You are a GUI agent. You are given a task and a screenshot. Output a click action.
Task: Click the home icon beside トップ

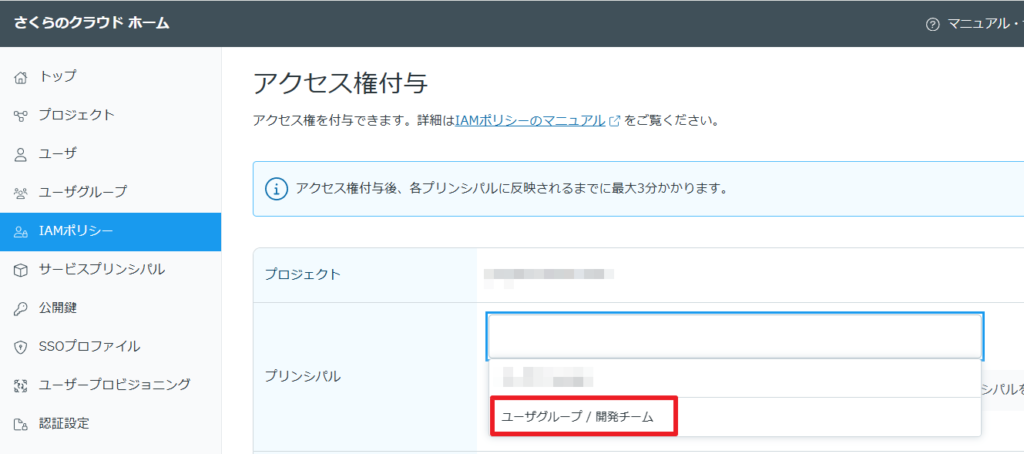click(20, 76)
